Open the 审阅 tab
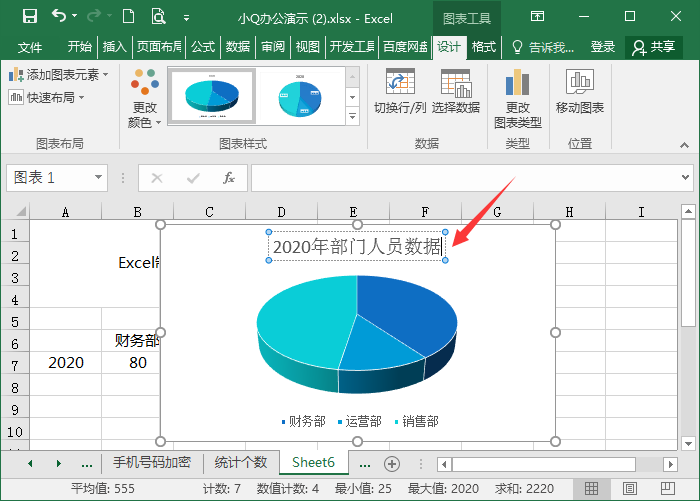700x501 pixels. 273,46
